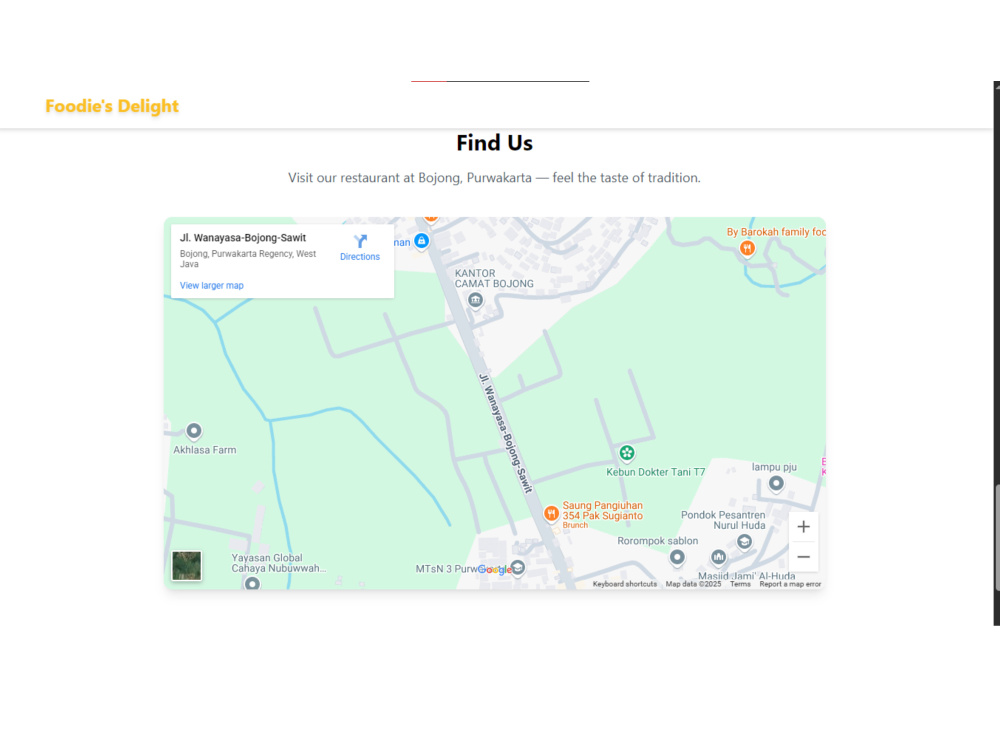
Task: Click the Google logo on map
Action: 495,570
